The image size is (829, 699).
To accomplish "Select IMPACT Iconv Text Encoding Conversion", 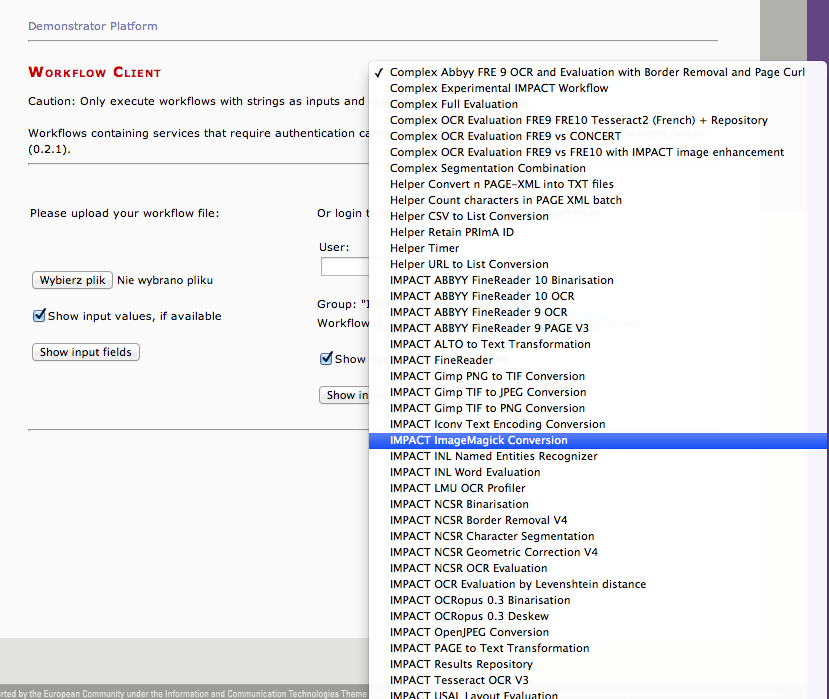I will pyautogui.click(x=597, y=424).
